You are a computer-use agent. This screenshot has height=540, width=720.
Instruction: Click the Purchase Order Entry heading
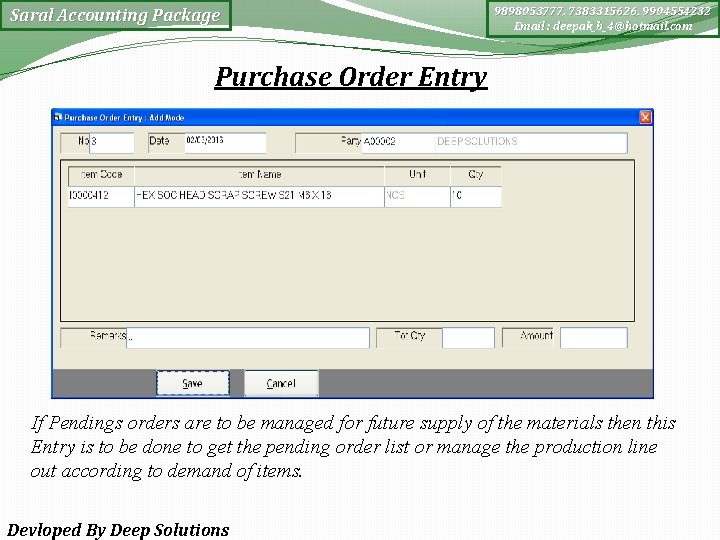[351, 77]
